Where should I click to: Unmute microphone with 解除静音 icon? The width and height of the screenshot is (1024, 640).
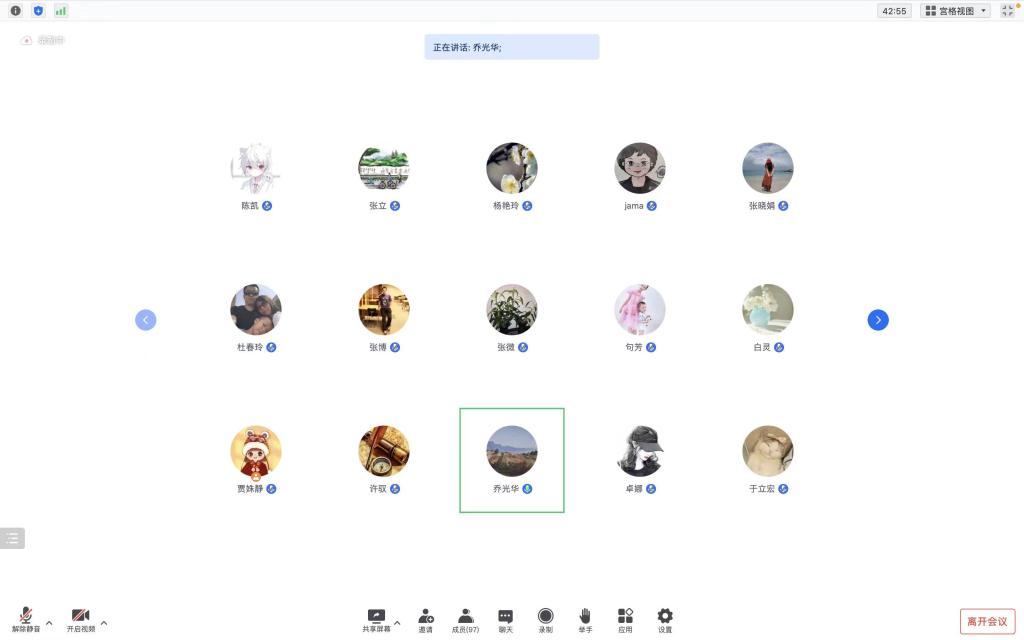(26, 619)
